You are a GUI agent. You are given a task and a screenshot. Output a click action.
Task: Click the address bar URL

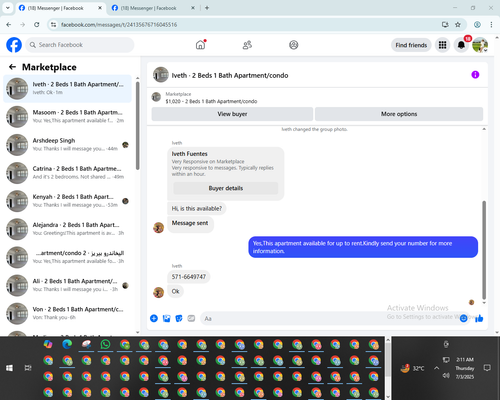click(x=119, y=25)
